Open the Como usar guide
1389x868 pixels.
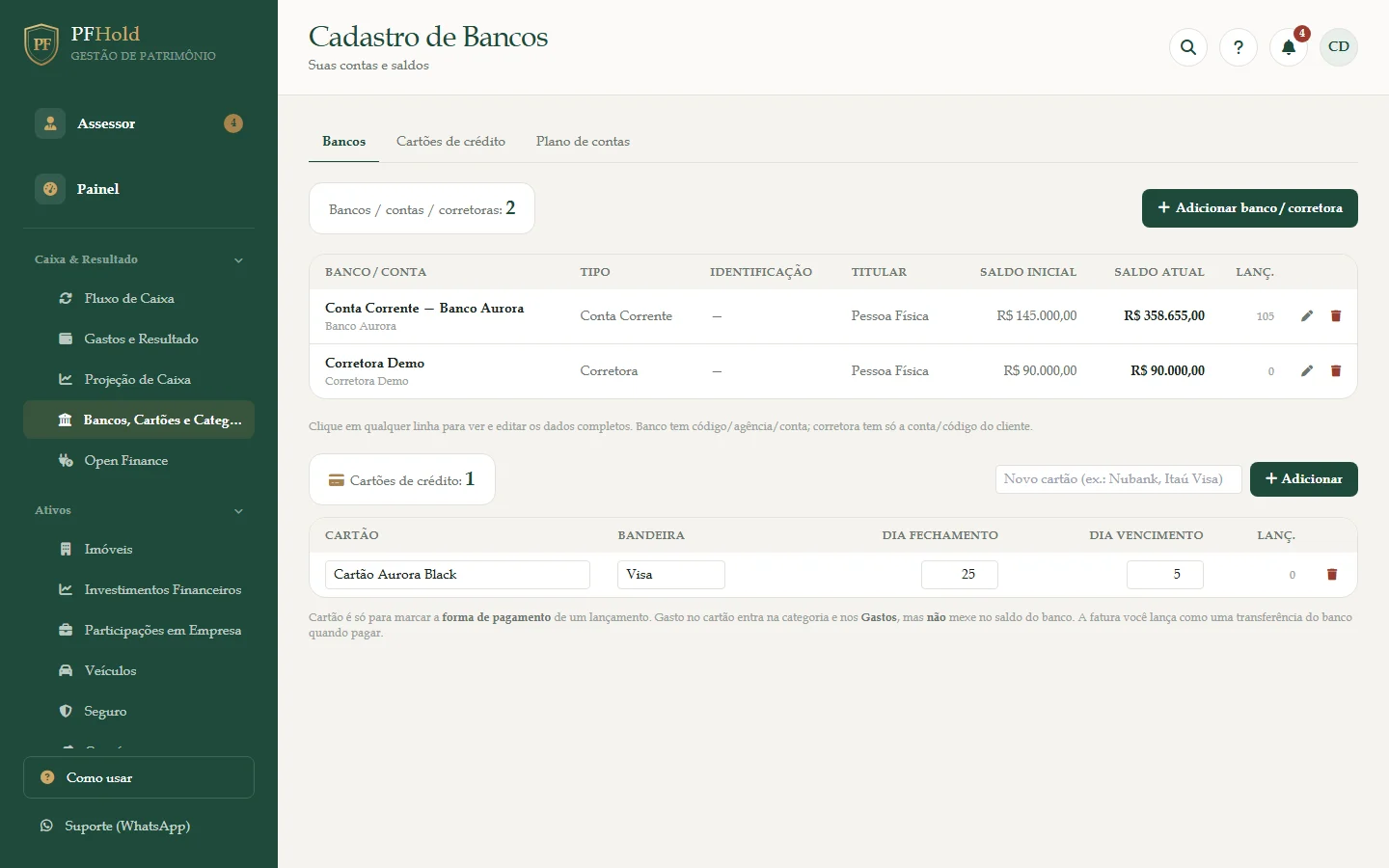tap(139, 777)
